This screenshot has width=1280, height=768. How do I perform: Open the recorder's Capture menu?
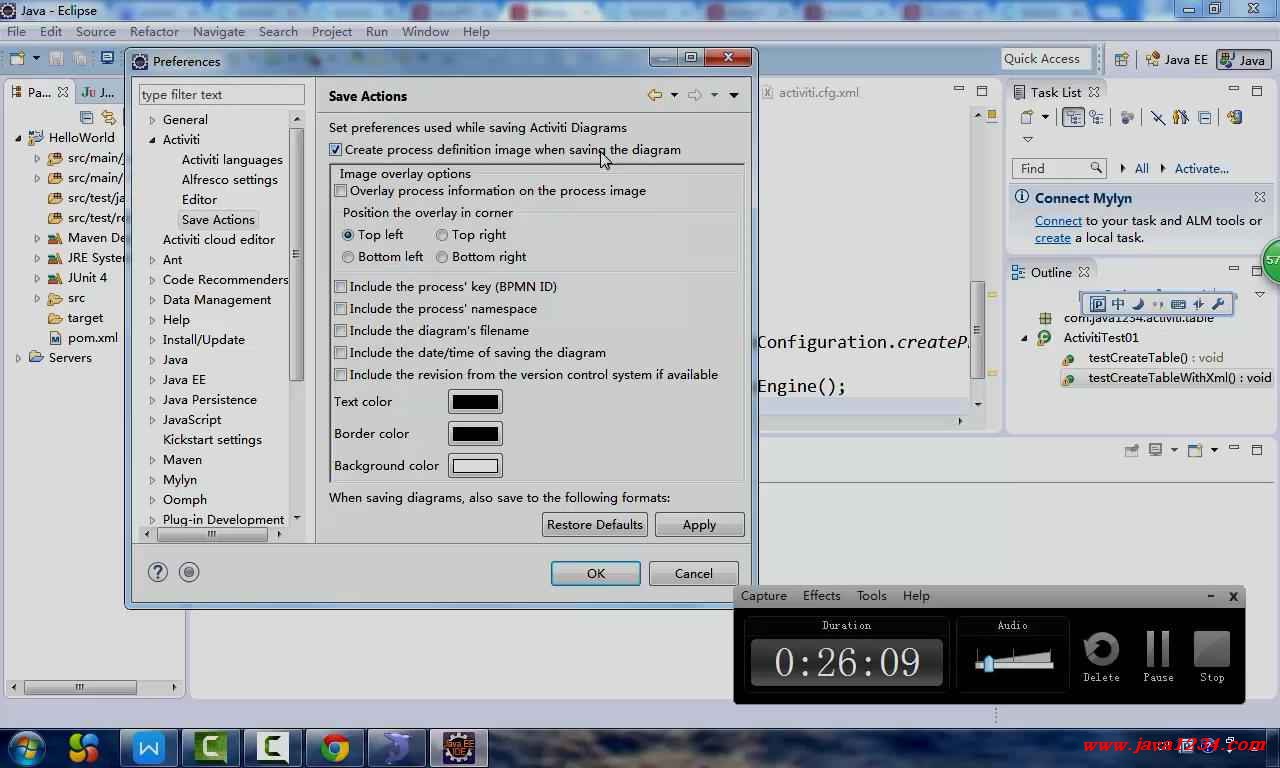tap(764, 596)
